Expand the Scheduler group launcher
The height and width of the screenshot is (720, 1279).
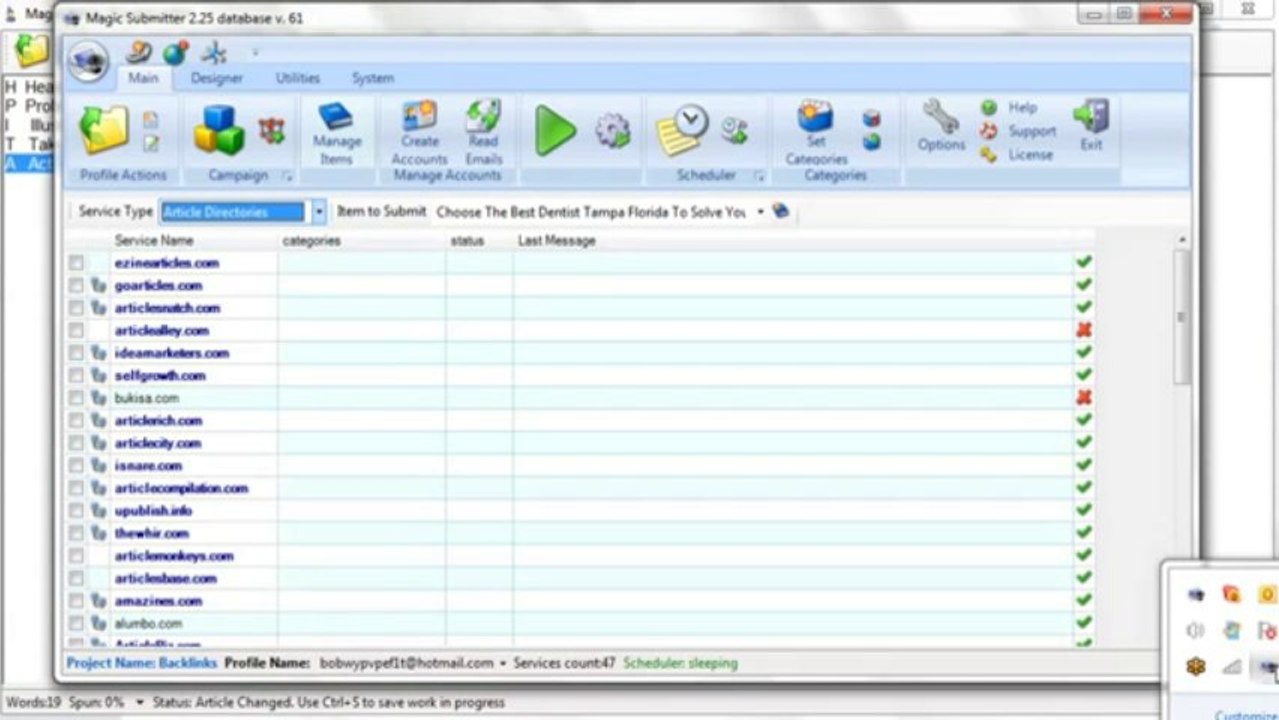click(x=759, y=176)
